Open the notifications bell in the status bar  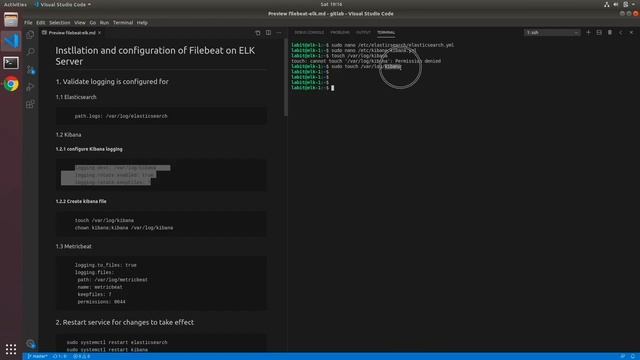[633, 356]
